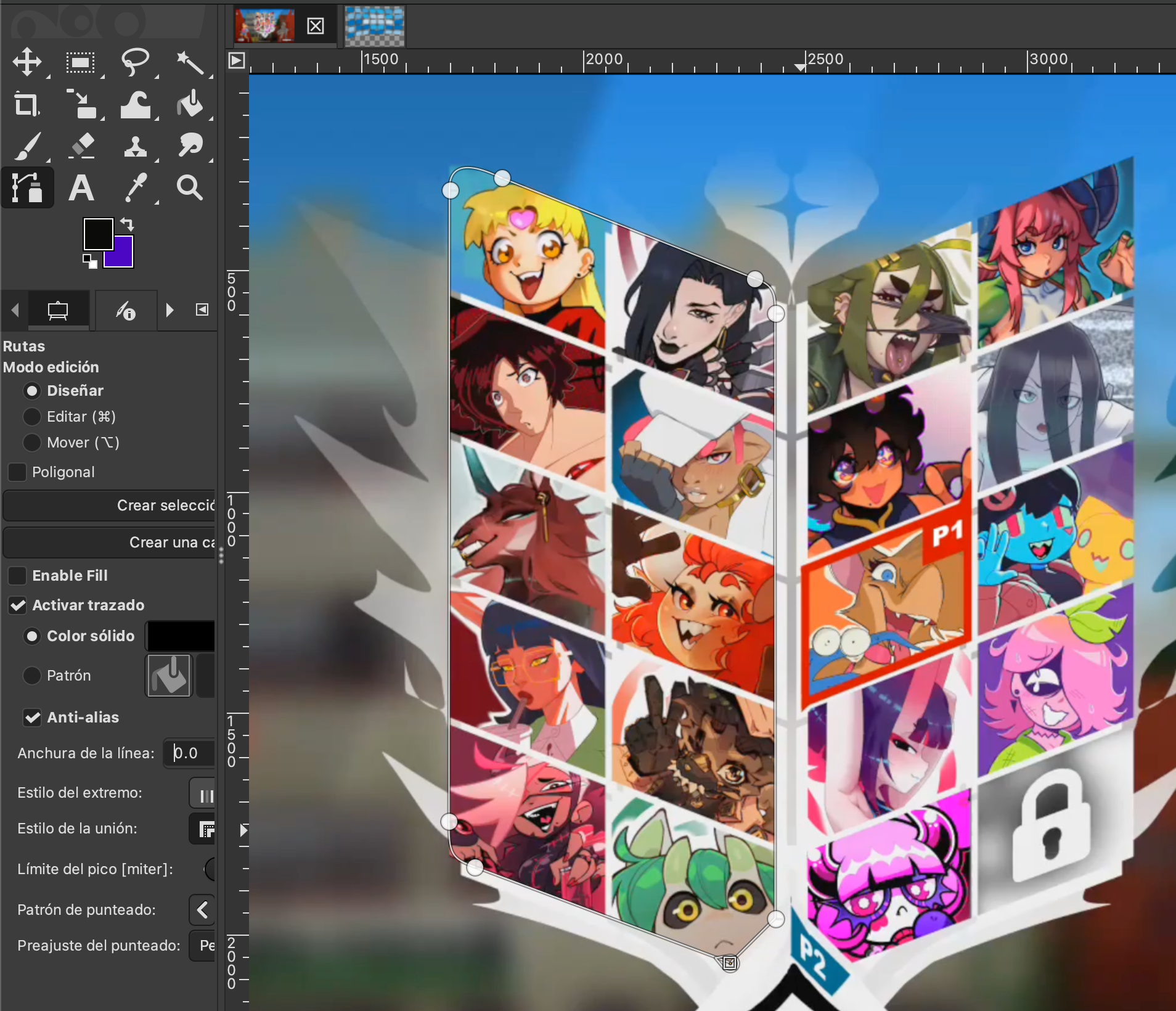
Task: Switch to the first image tab
Action: (x=265, y=25)
